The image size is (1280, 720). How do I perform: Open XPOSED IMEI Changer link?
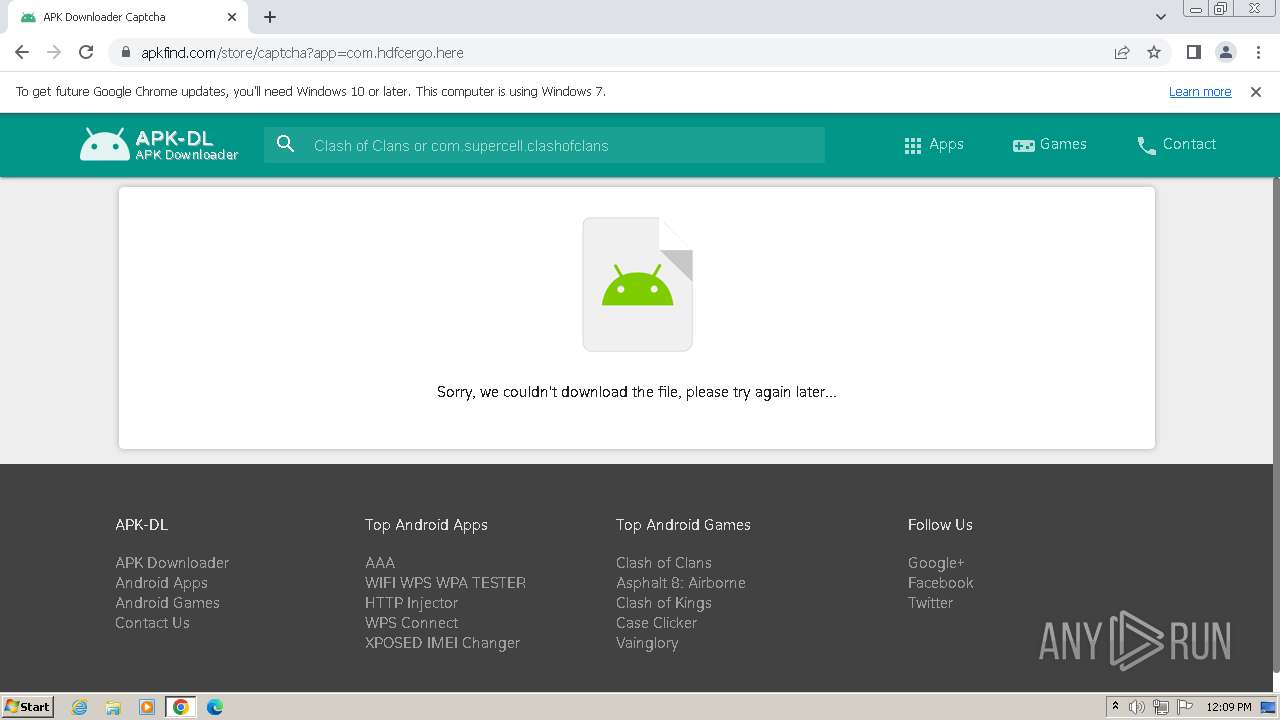(x=442, y=643)
